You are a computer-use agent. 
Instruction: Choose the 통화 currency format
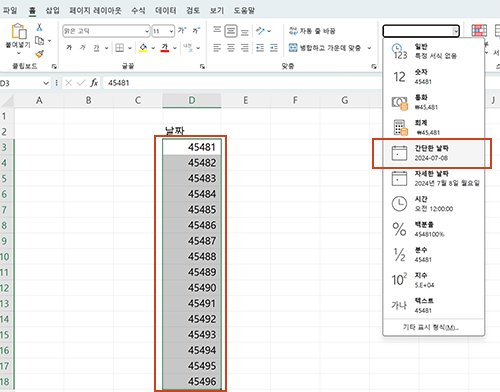coord(433,102)
